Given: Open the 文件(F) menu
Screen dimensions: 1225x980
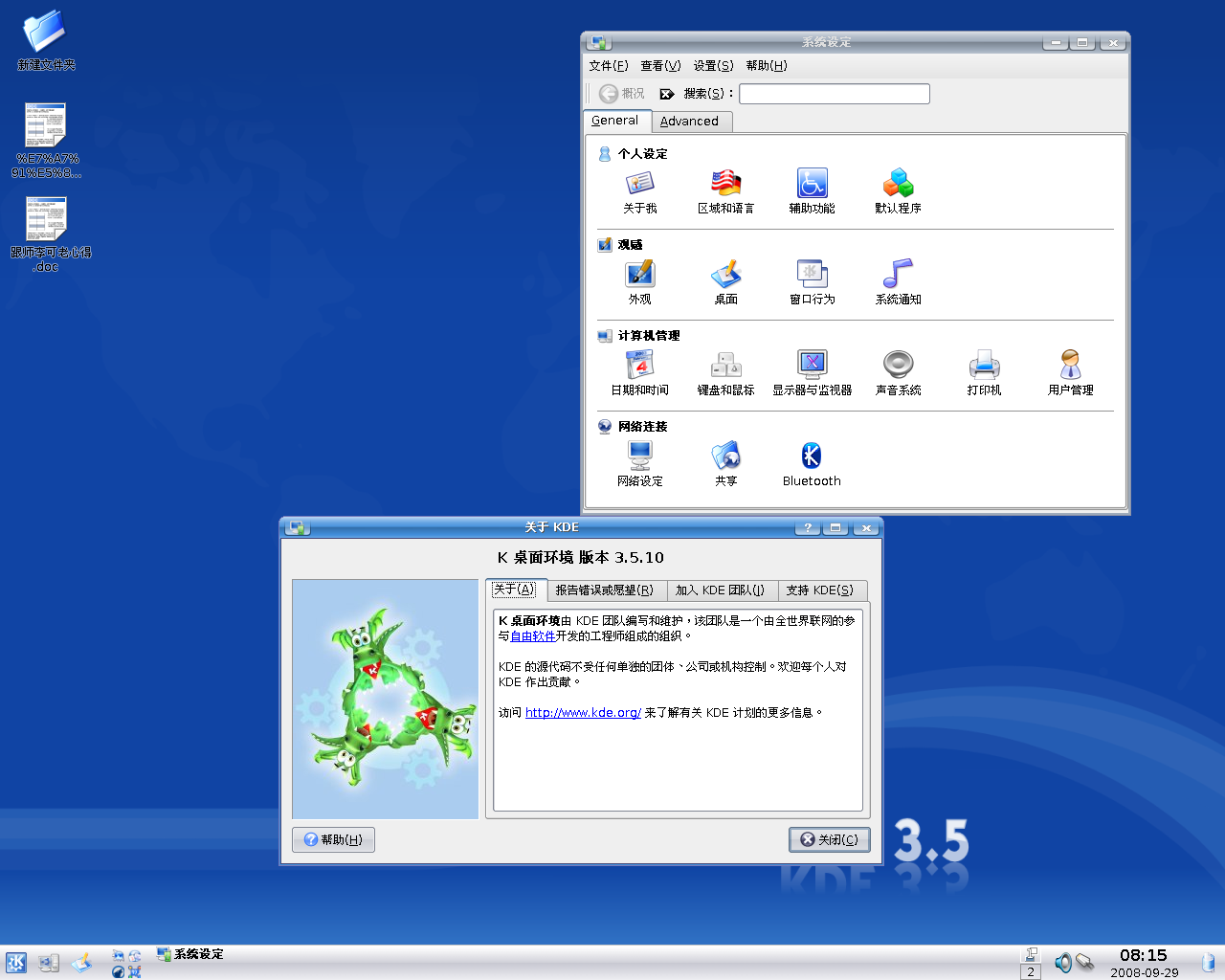Looking at the screenshot, I should 609,66.
